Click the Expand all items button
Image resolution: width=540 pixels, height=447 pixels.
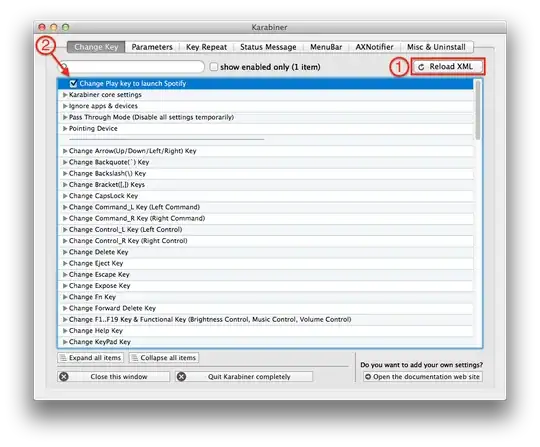coord(90,358)
